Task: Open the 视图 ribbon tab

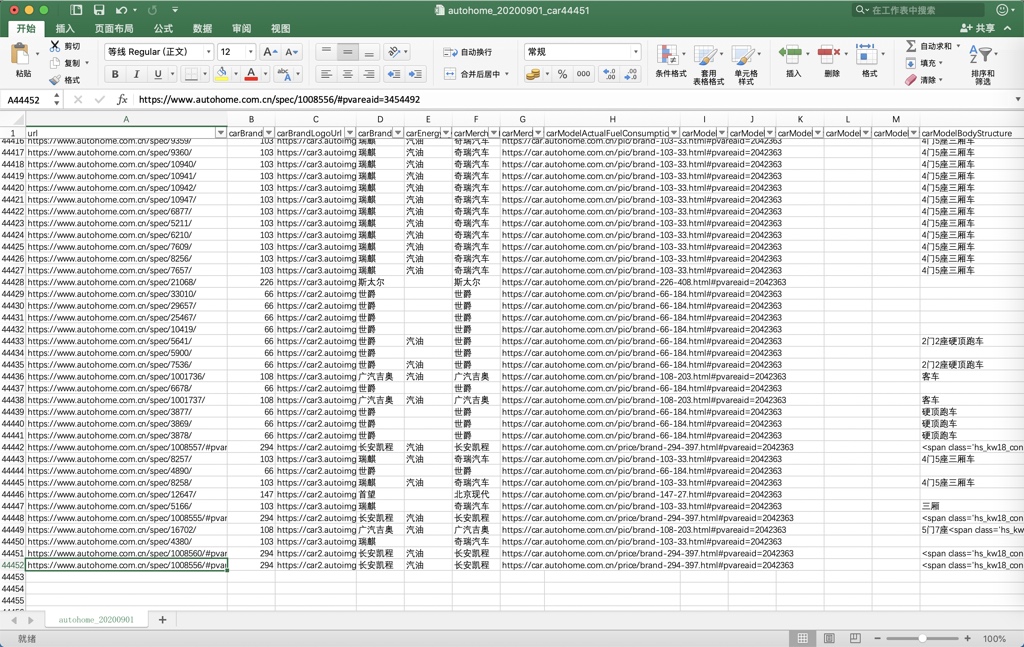Action: pos(281,29)
